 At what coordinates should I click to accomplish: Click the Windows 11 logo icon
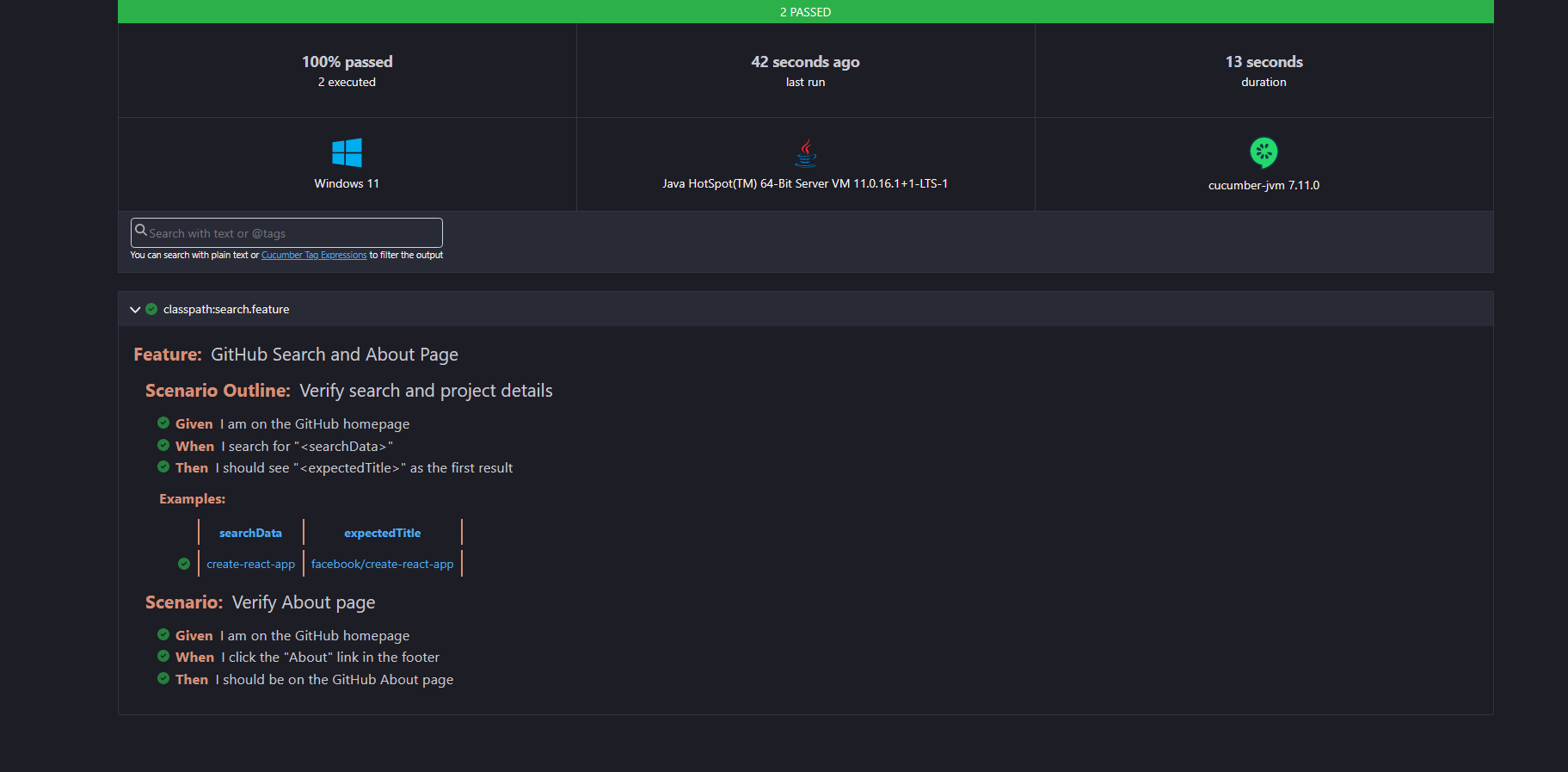[x=347, y=152]
